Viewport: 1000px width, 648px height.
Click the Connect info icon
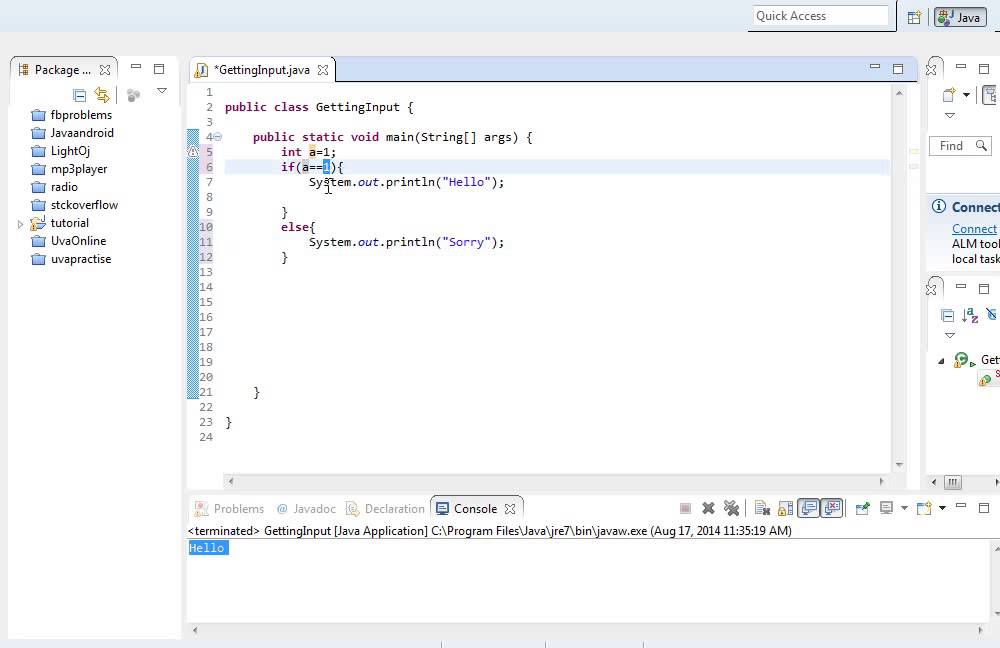[x=939, y=206]
